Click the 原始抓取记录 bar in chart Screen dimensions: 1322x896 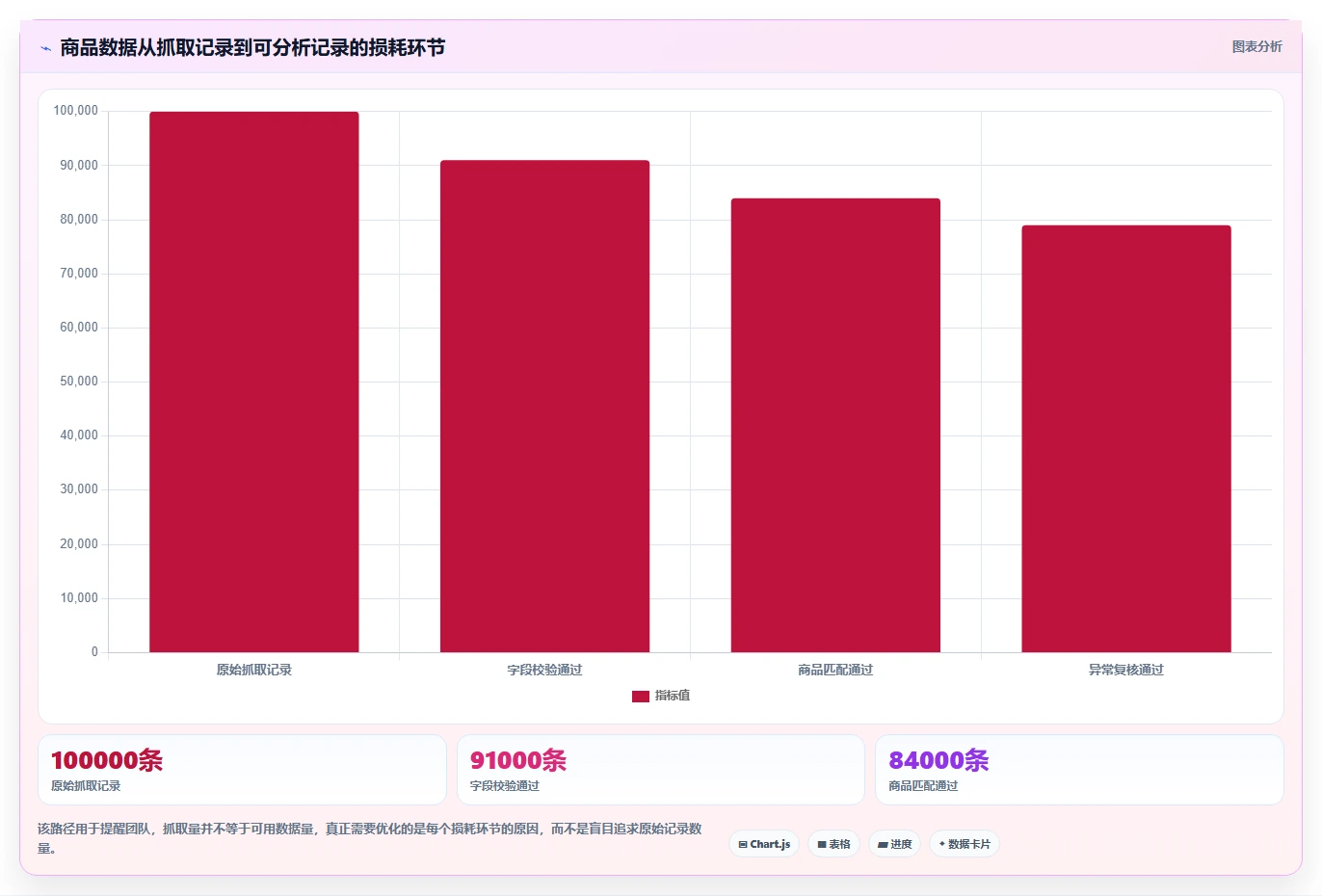pyautogui.click(x=254, y=382)
